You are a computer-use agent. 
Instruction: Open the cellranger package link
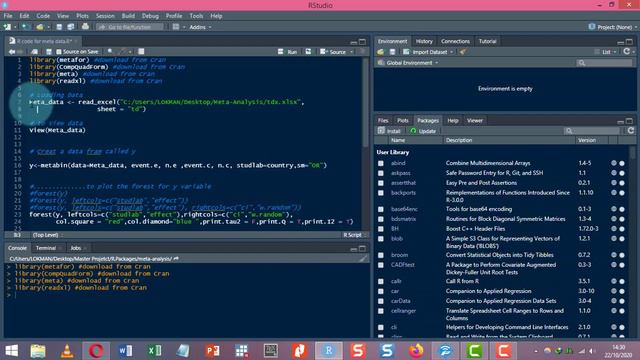[403, 311]
